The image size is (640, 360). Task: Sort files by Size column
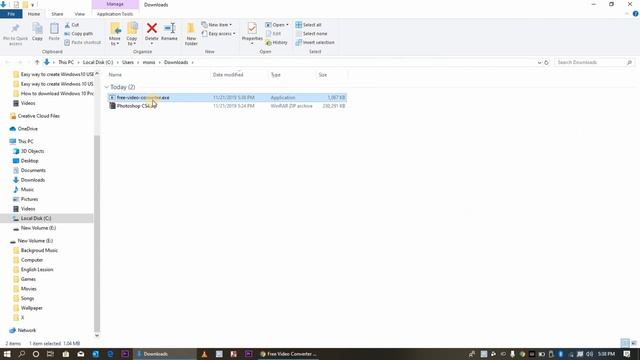click(x=323, y=75)
